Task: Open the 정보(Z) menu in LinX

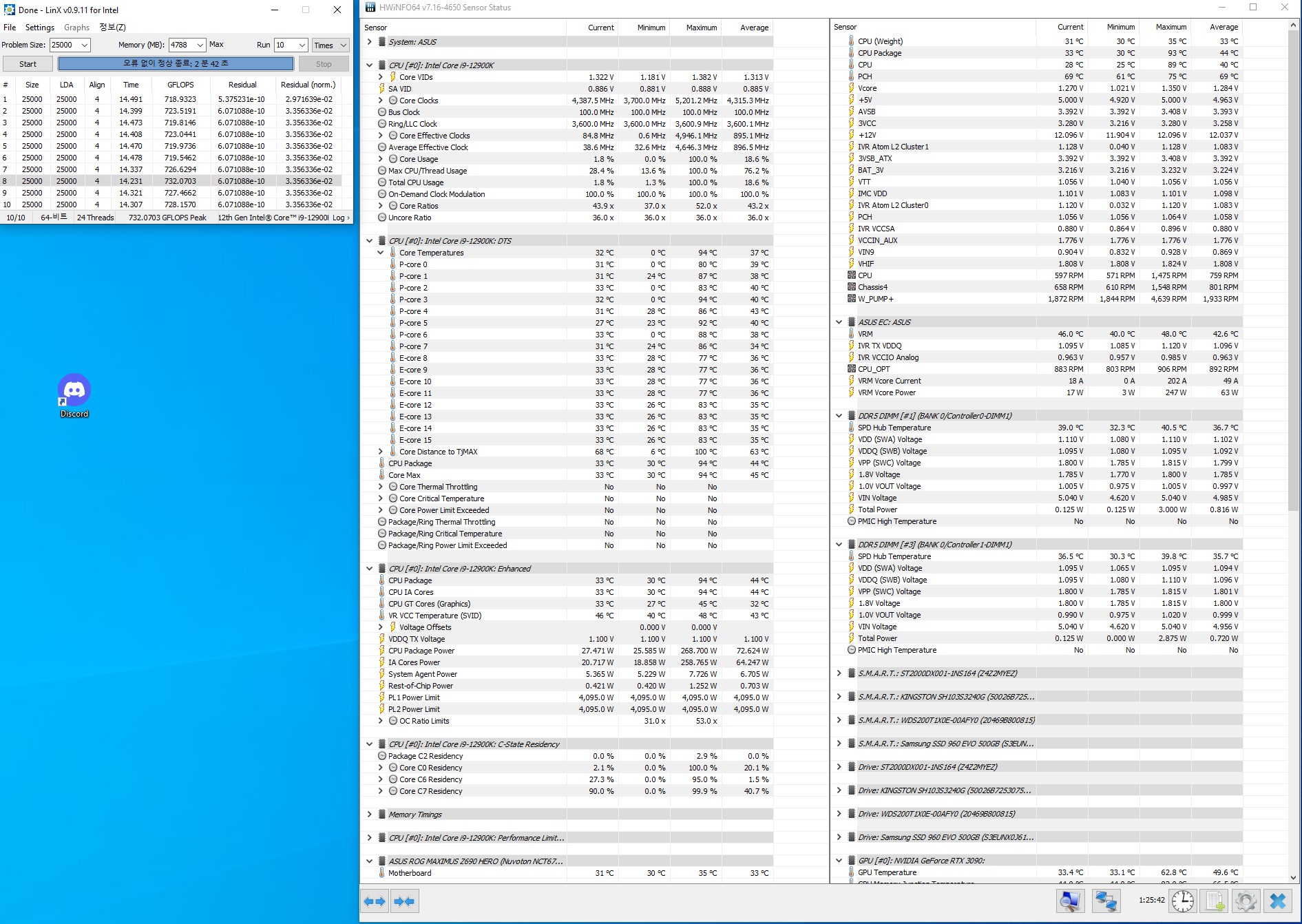Action: pos(112,28)
